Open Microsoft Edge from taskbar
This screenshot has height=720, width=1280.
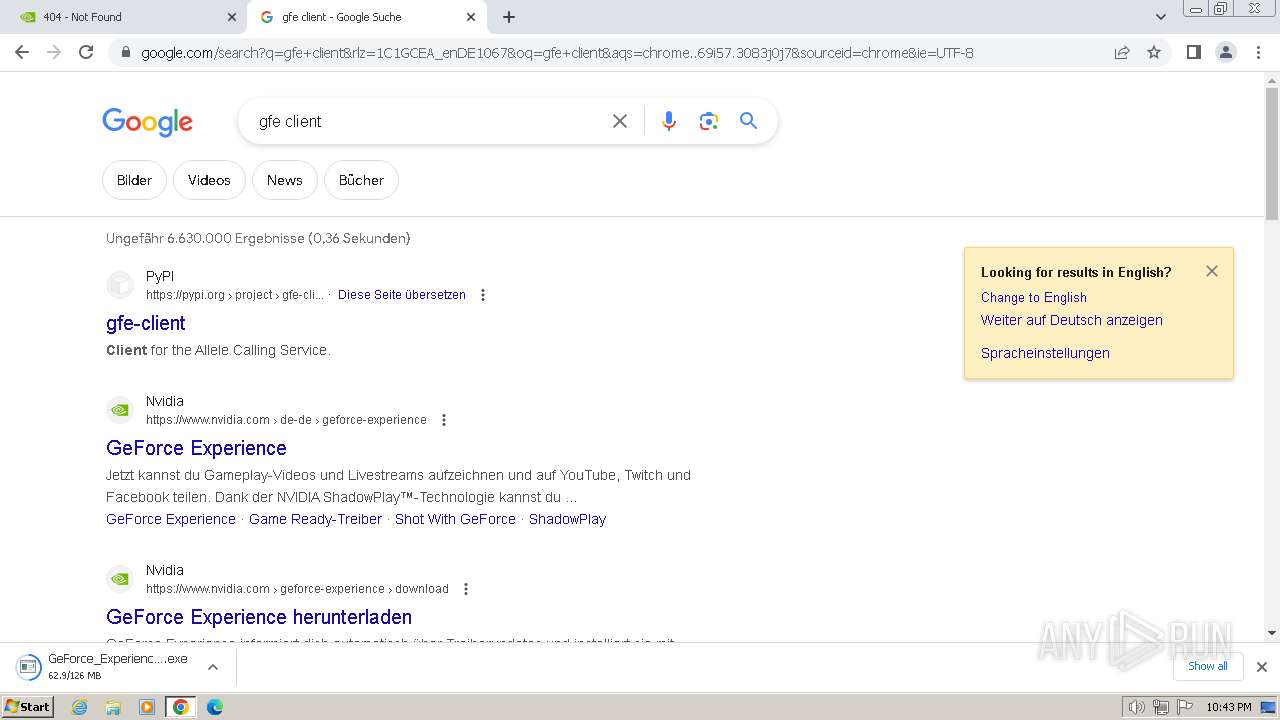(214, 707)
